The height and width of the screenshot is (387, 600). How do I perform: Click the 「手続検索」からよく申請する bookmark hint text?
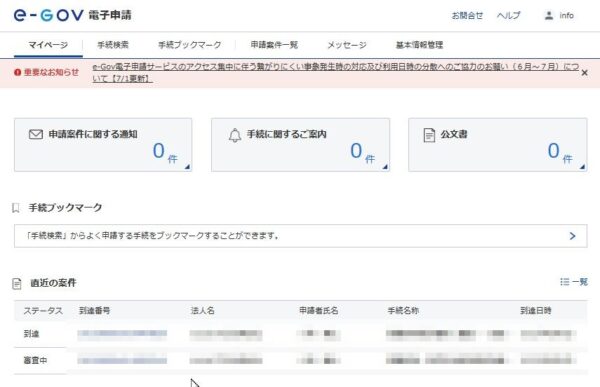pyautogui.click(x=152, y=236)
